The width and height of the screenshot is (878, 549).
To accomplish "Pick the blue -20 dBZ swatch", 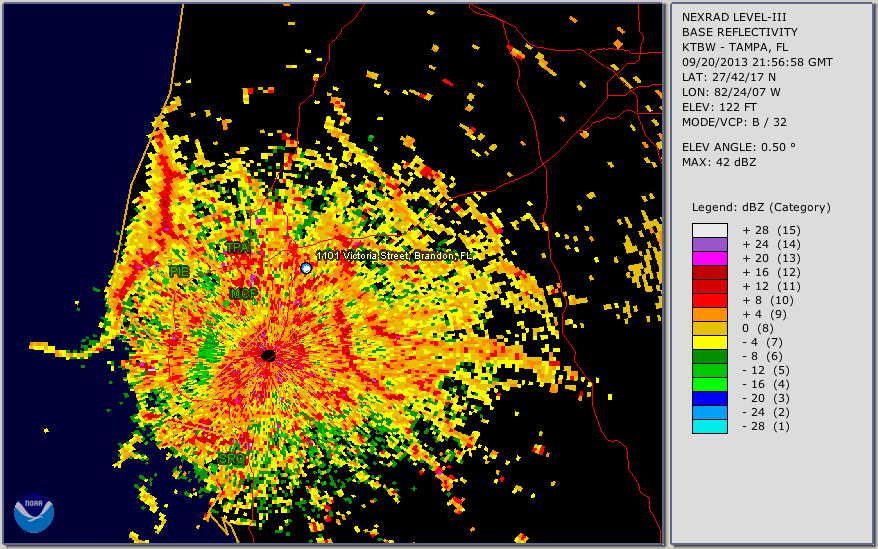I will tap(710, 398).
